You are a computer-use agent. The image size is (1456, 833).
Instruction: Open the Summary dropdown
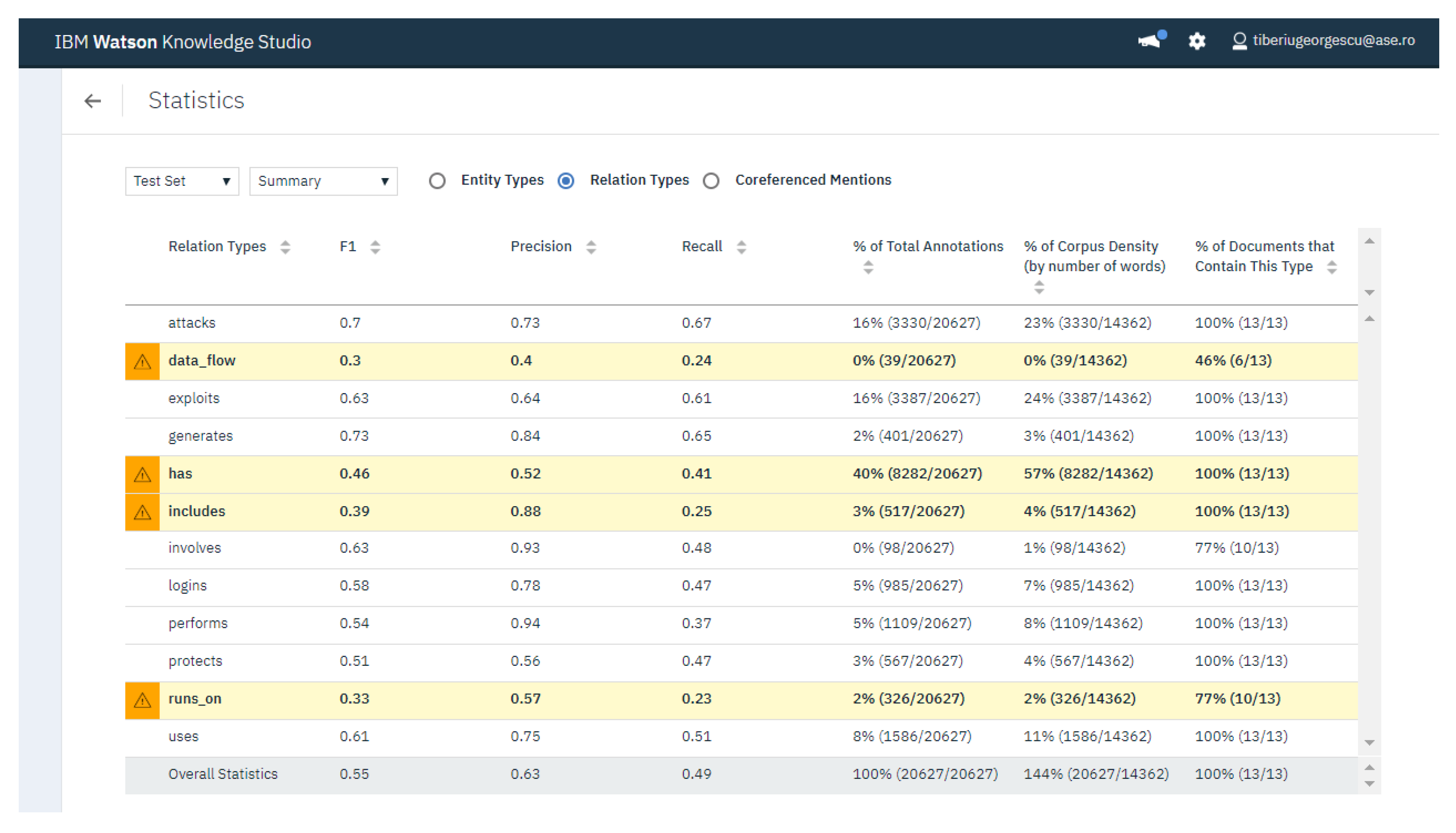pos(323,181)
